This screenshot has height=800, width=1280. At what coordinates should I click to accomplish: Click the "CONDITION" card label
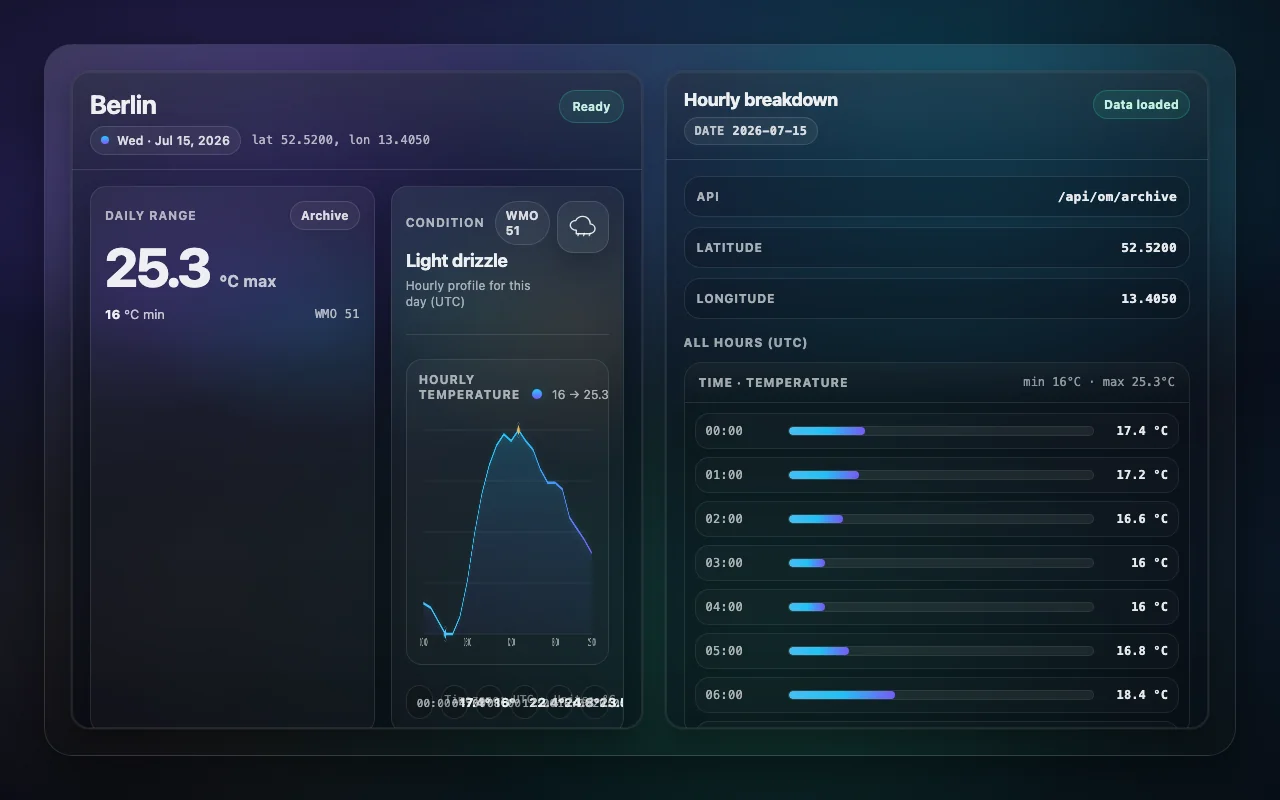click(445, 223)
